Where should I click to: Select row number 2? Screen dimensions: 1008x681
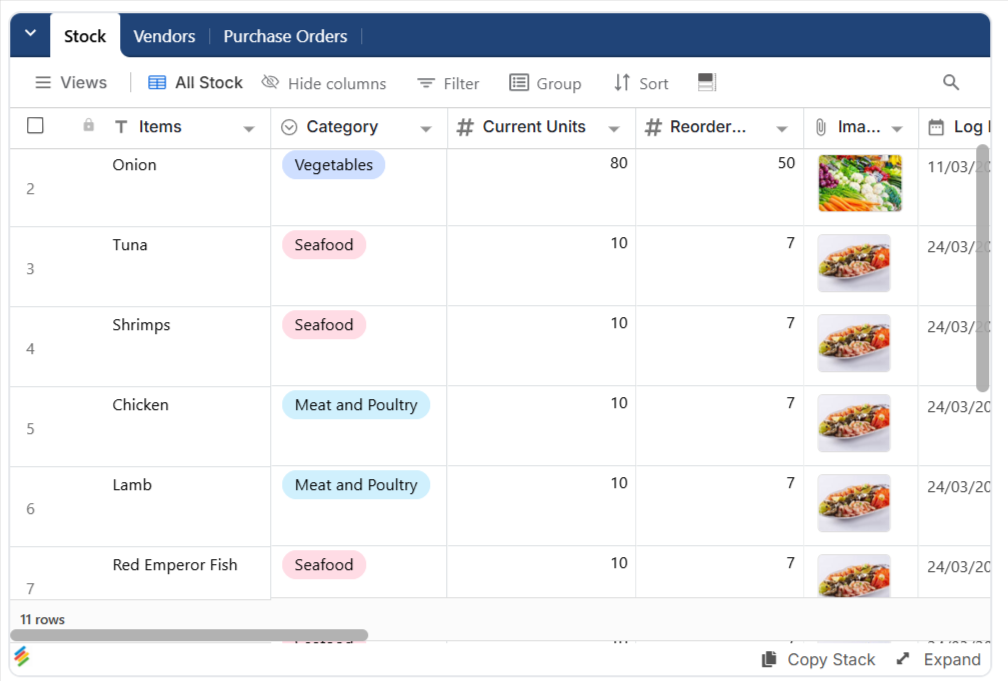[x=30, y=188]
